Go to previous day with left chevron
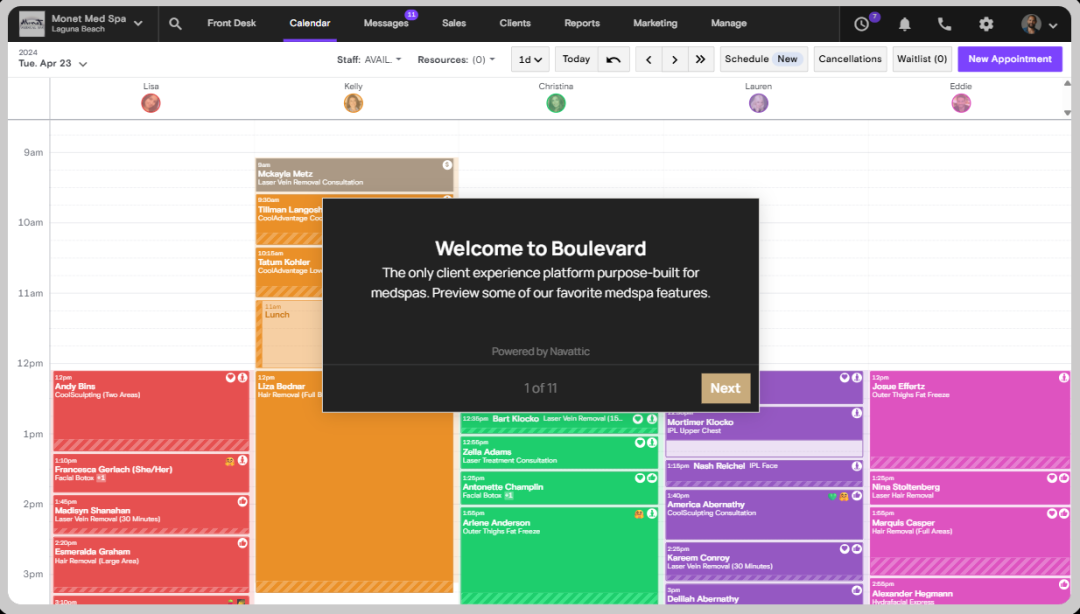The image size is (1080, 614). [x=649, y=60]
